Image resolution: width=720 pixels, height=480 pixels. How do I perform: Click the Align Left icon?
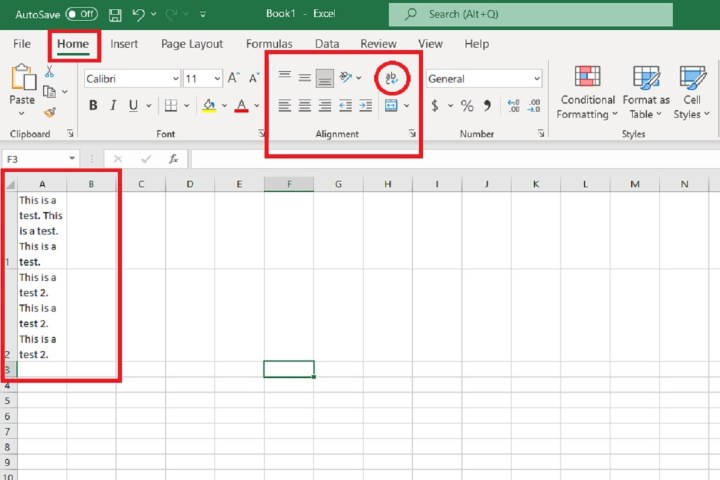284,106
